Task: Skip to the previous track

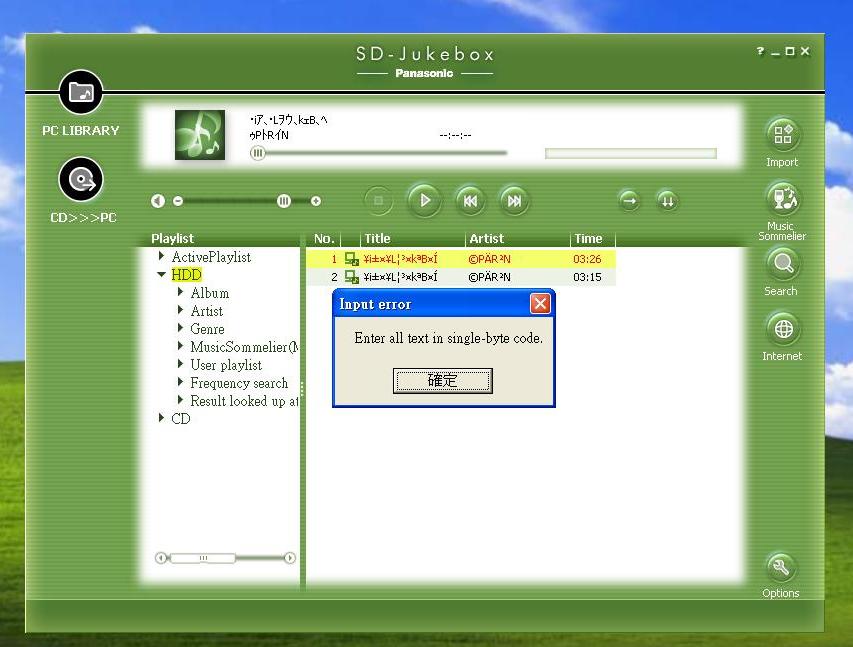Action: click(469, 201)
